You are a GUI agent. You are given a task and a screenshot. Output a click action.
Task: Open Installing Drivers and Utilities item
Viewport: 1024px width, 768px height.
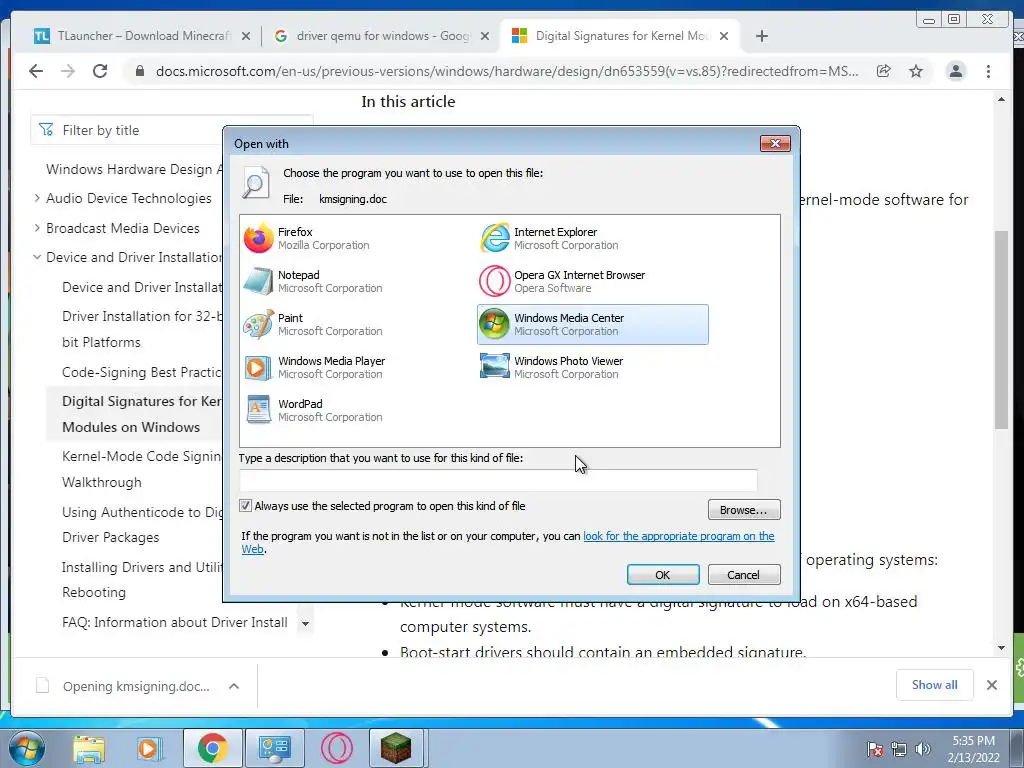[142, 579]
